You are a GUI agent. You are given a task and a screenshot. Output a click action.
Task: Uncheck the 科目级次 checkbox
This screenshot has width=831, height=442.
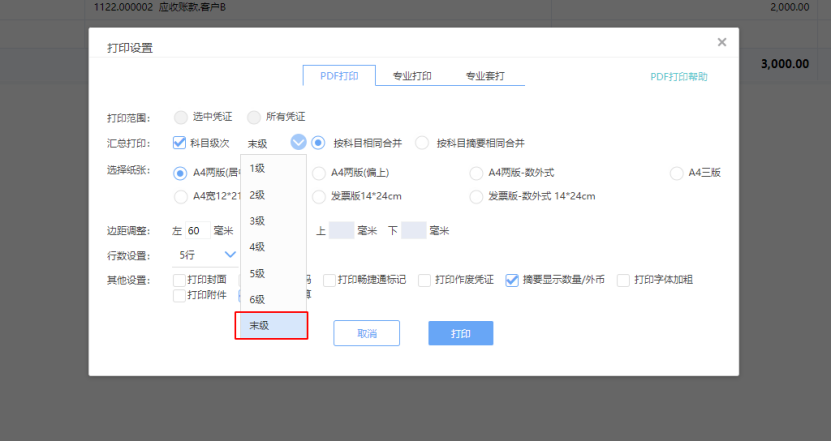(x=179, y=143)
